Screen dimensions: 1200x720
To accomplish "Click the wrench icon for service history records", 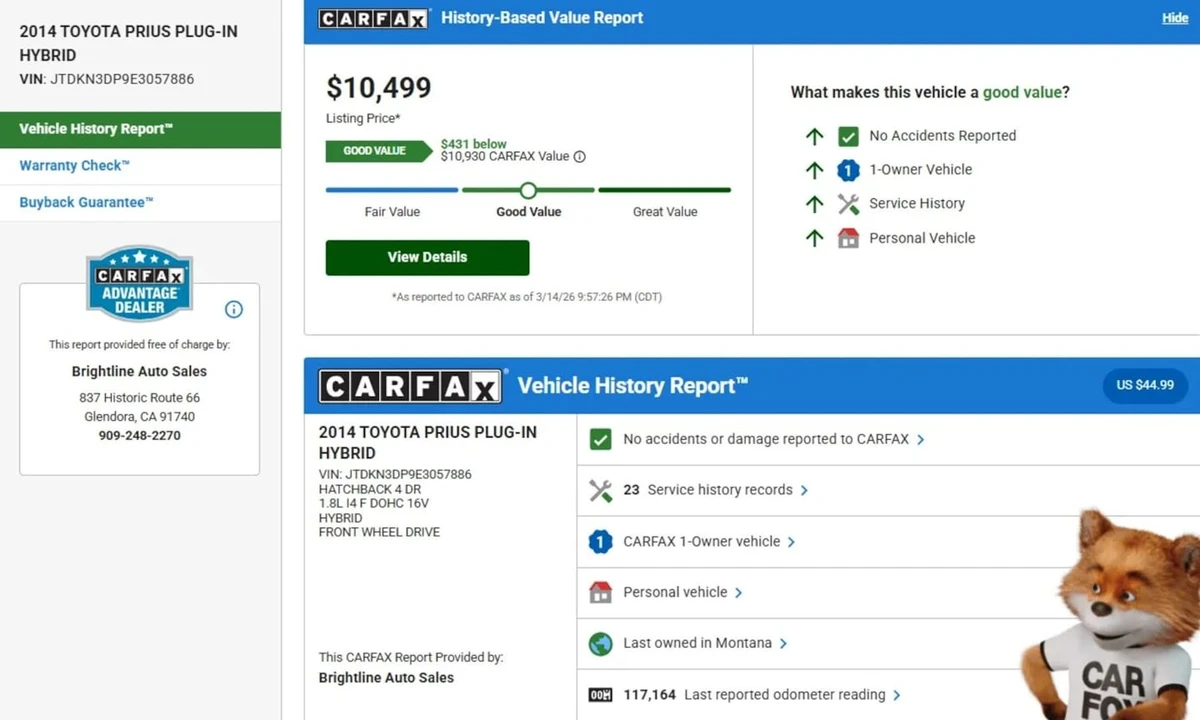I will point(600,490).
